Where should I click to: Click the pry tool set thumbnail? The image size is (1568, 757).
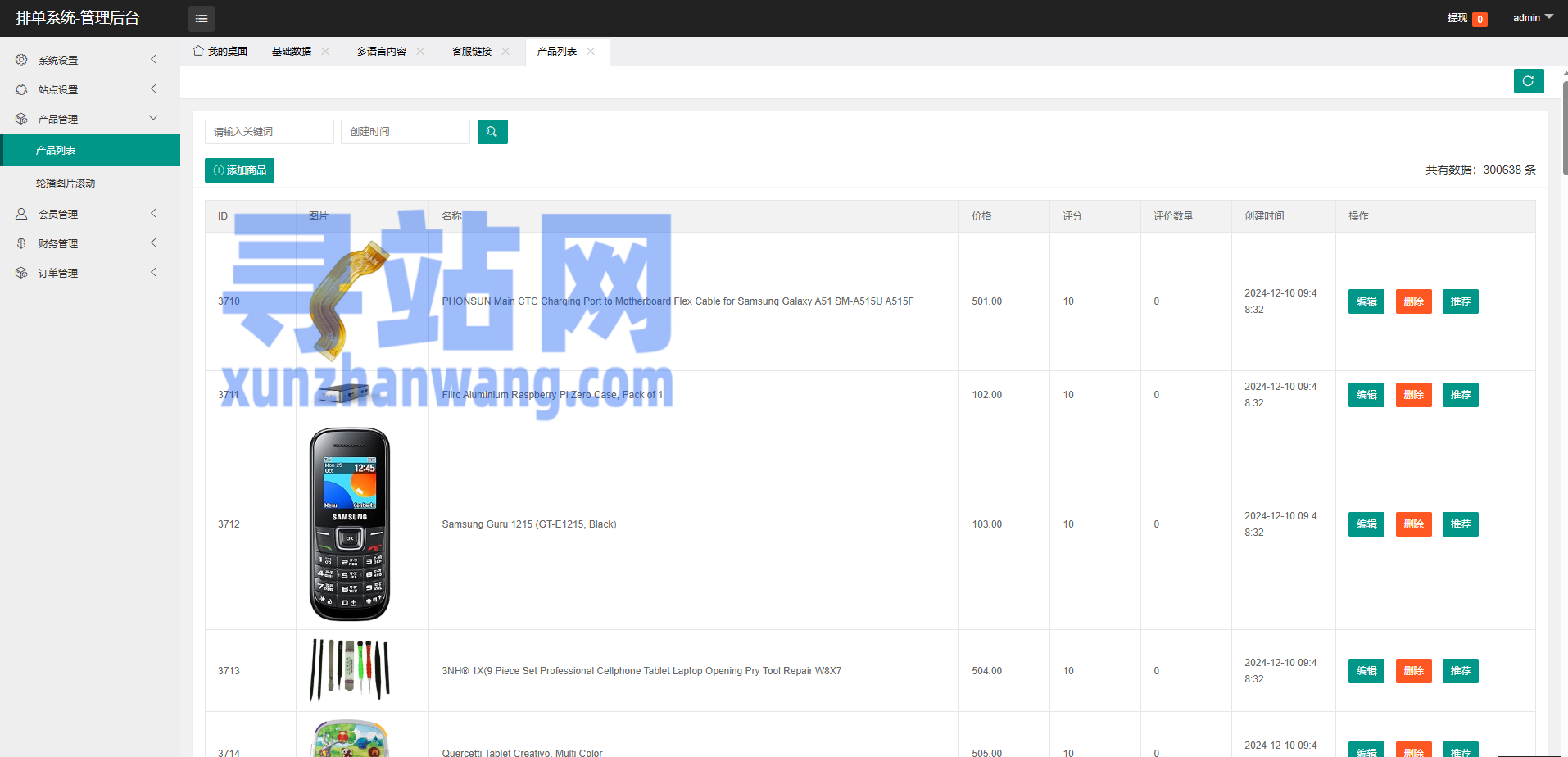pos(350,670)
